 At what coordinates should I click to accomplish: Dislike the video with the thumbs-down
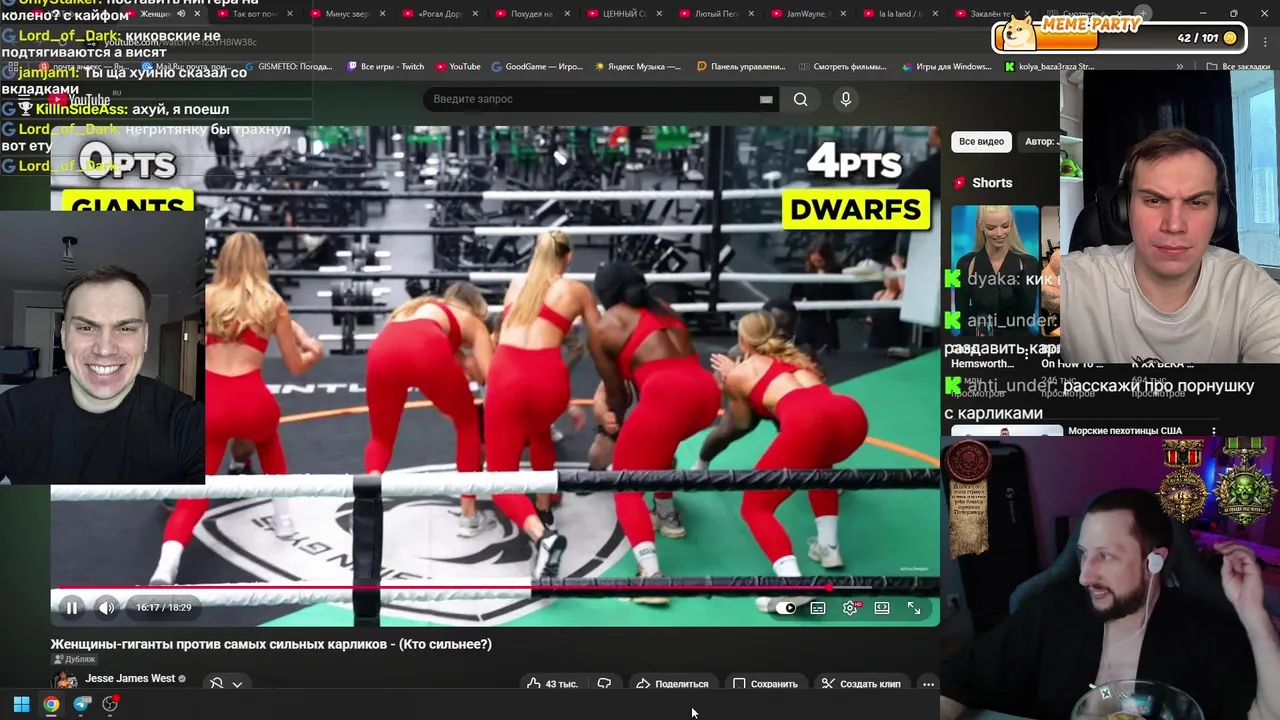click(604, 684)
